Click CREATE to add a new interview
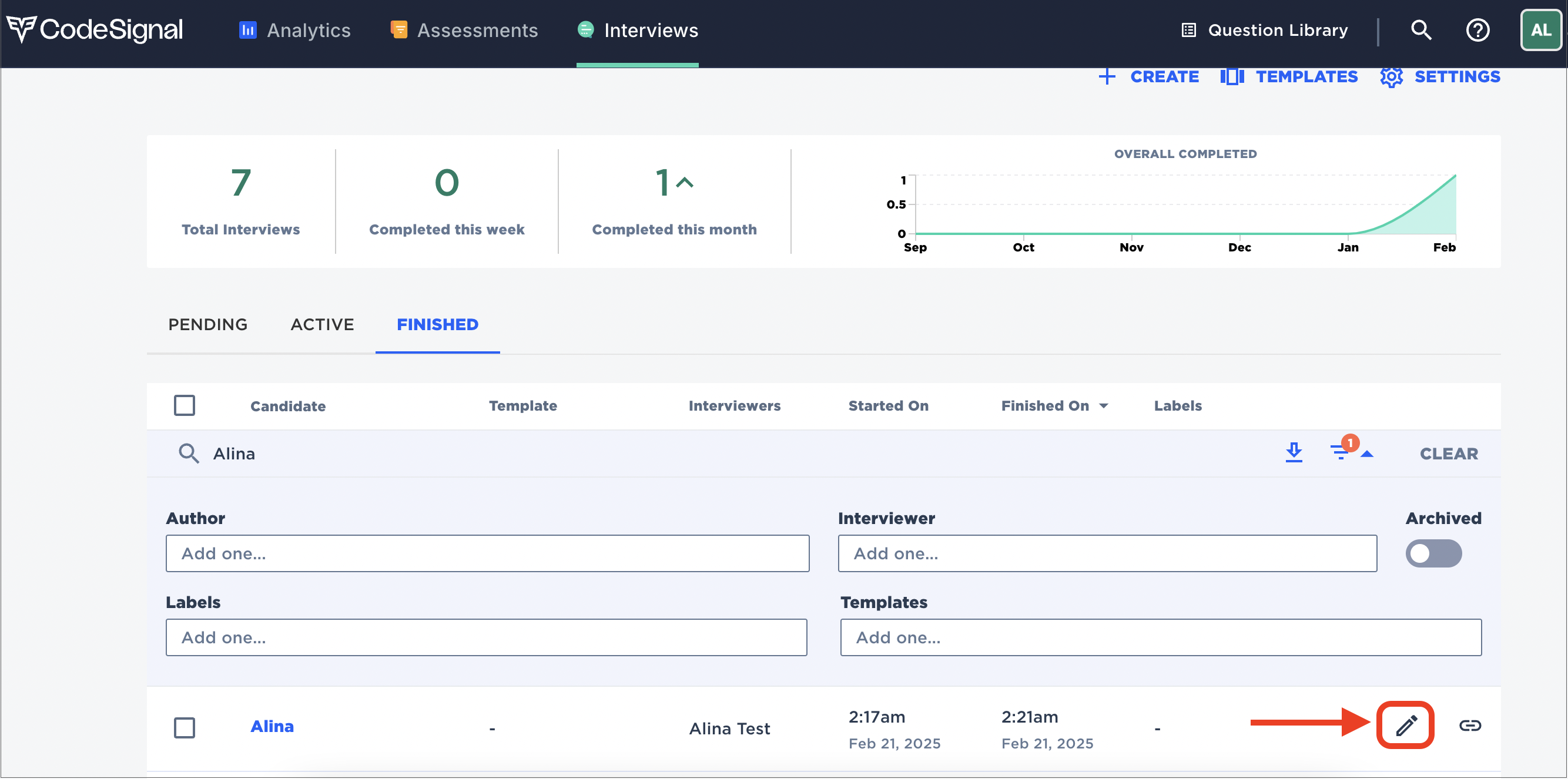The image size is (1568, 779). click(x=1164, y=77)
